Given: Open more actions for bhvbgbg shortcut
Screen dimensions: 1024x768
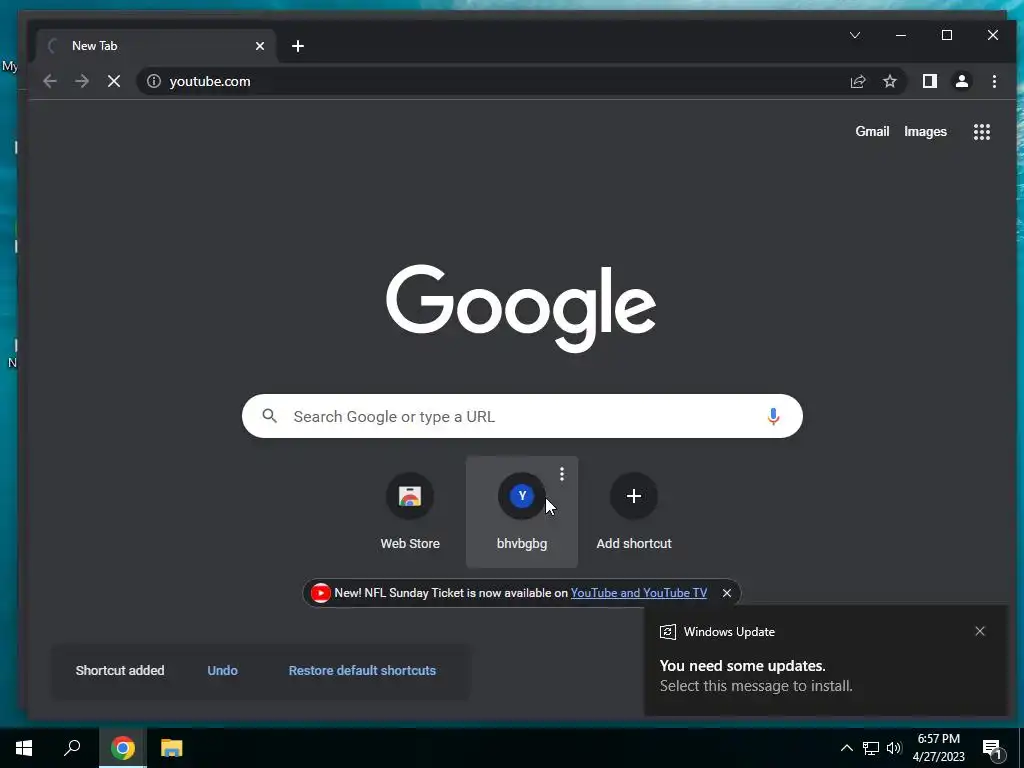Looking at the screenshot, I should pos(562,474).
